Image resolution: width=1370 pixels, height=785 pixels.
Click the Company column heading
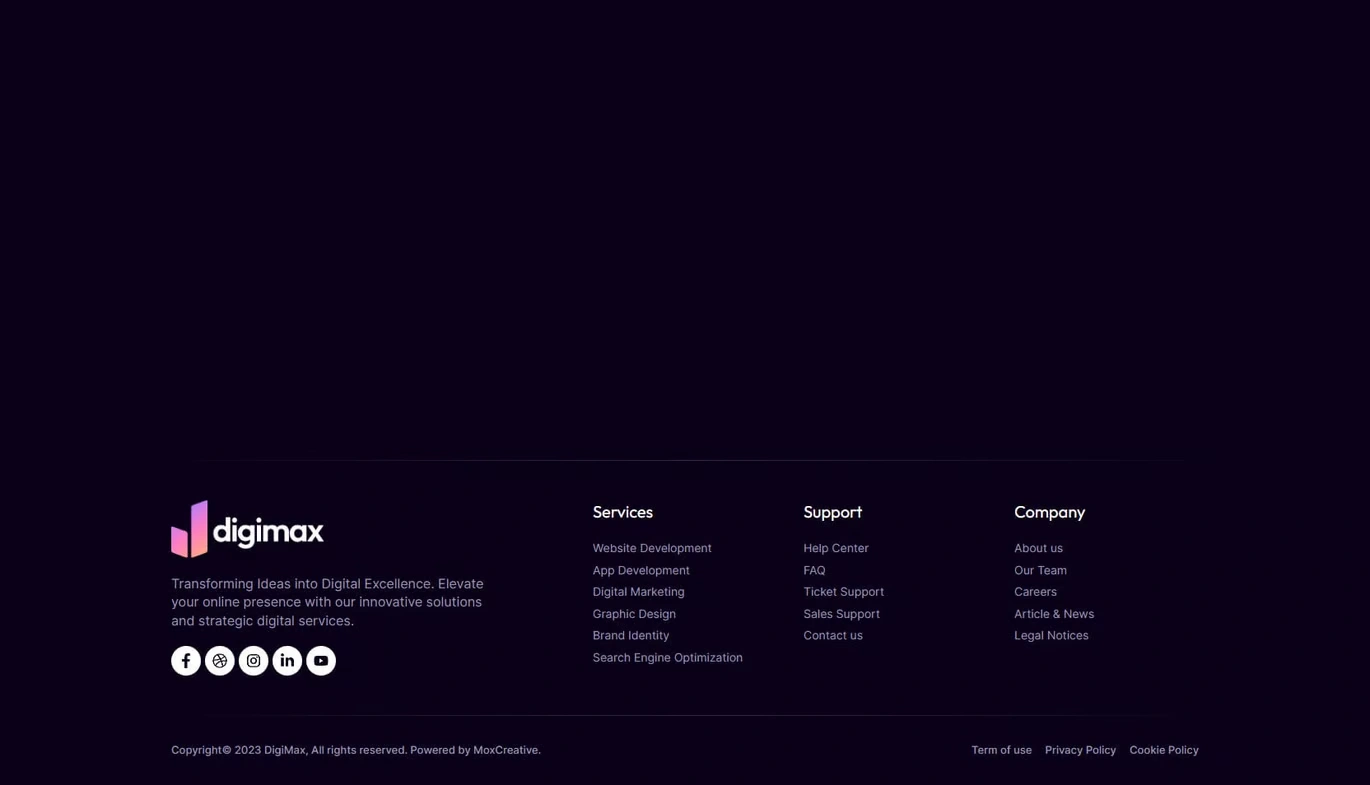[x=1049, y=512]
